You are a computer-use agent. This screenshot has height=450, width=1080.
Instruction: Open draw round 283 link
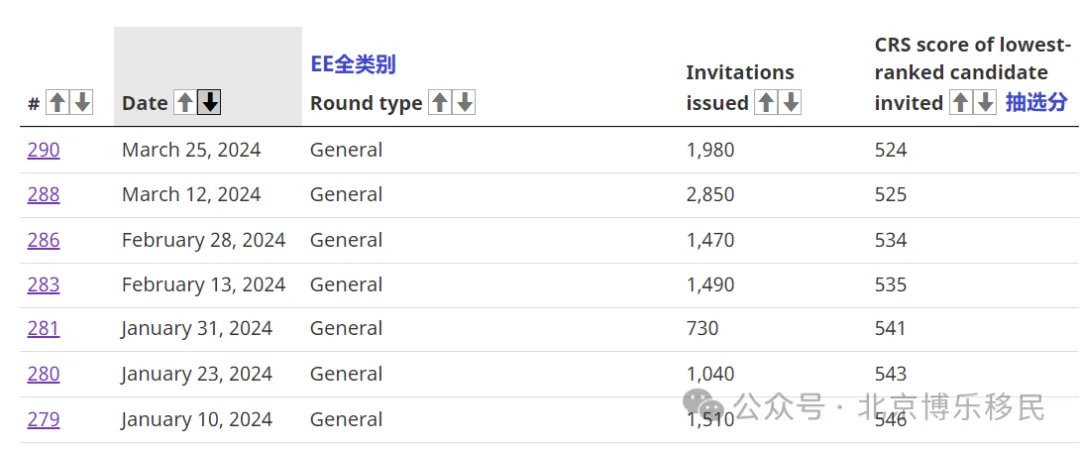pyautogui.click(x=43, y=285)
